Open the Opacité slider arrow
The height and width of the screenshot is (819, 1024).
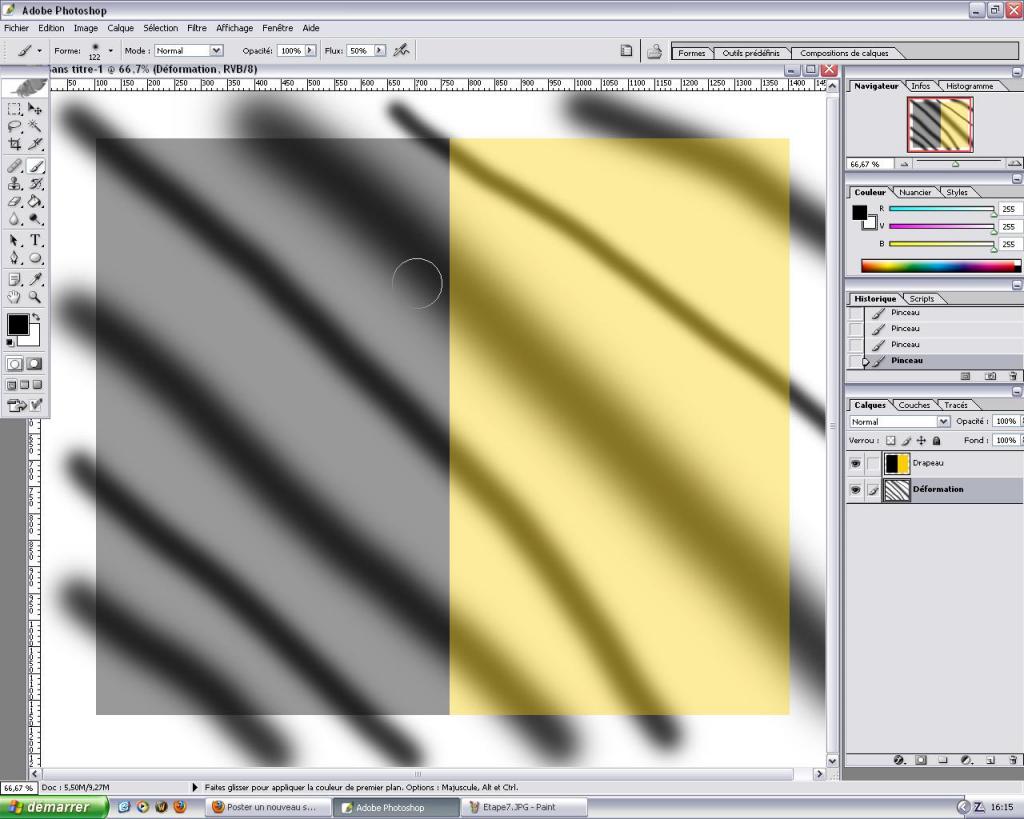[310, 50]
